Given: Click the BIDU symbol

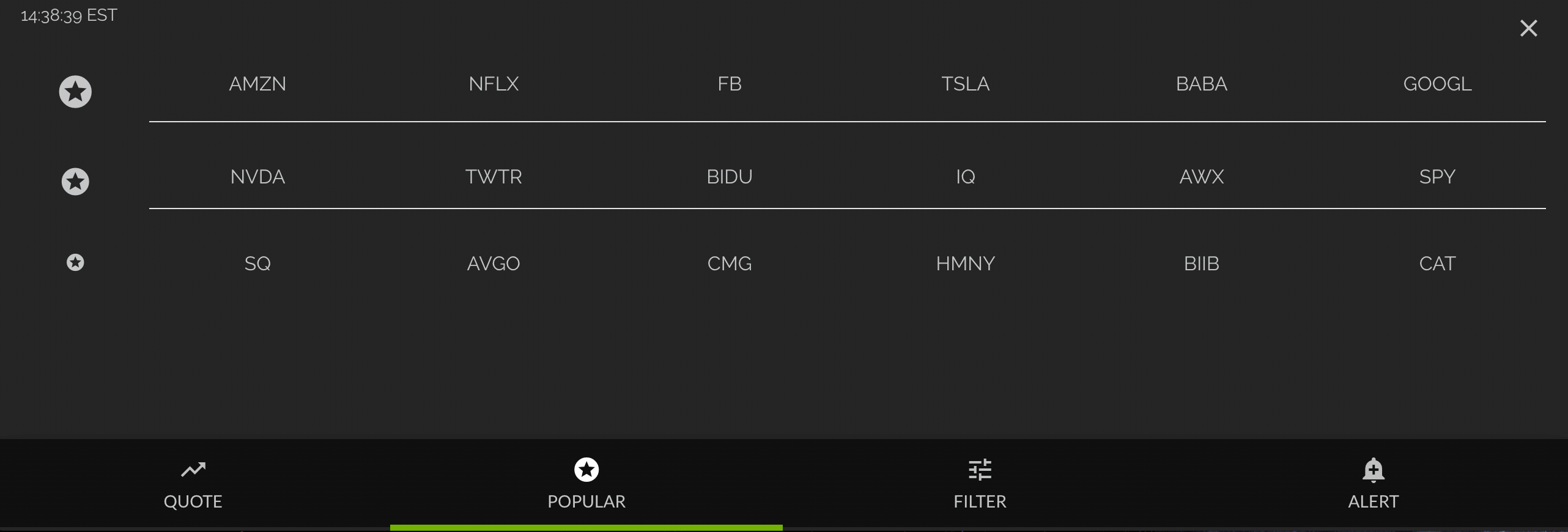Looking at the screenshot, I should click(x=730, y=177).
